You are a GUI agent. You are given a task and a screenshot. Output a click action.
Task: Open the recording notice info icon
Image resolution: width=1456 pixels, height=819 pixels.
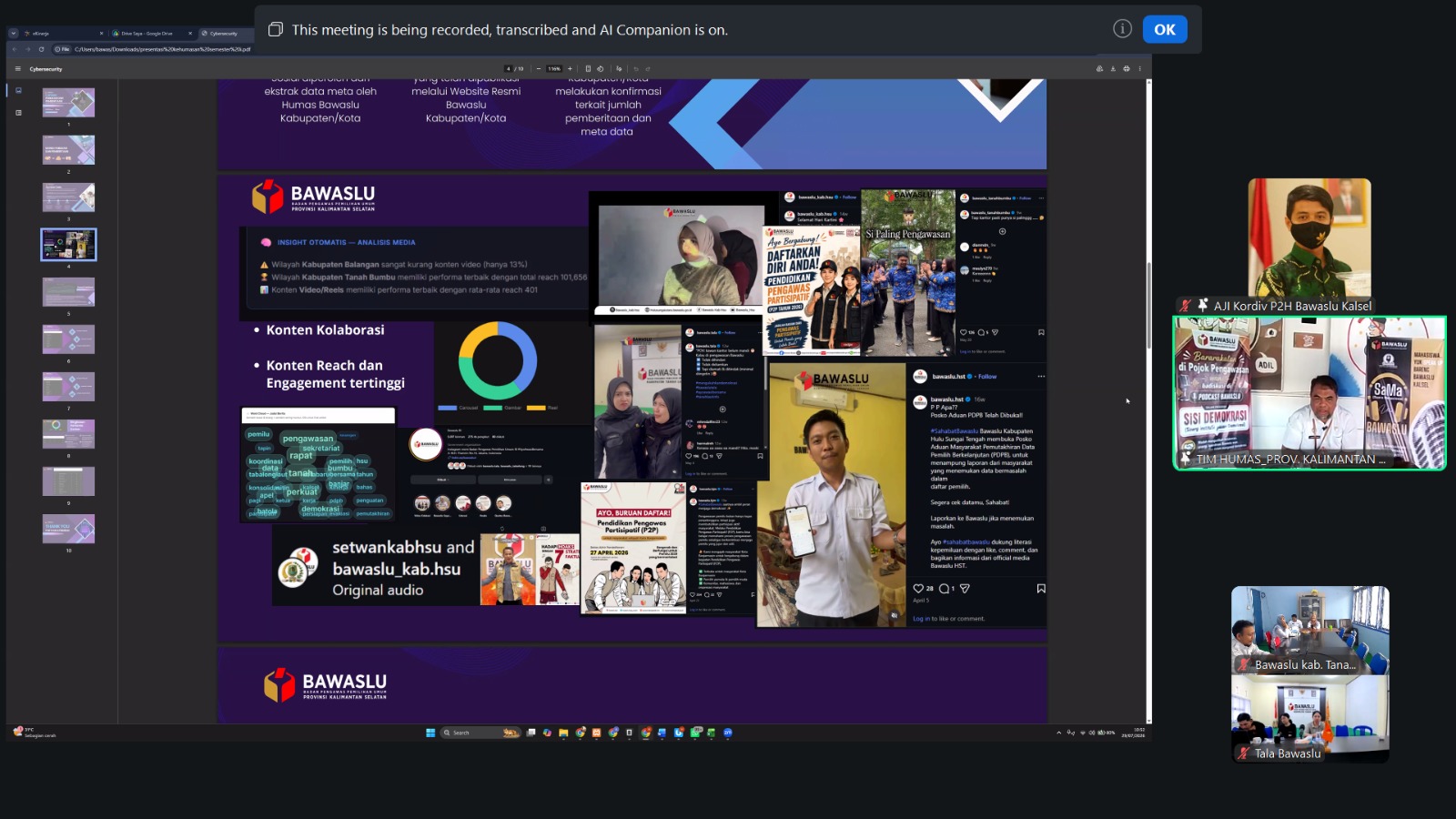(x=1122, y=29)
